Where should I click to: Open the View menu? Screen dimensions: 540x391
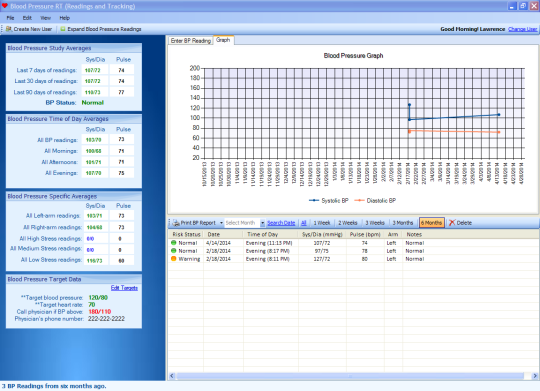click(x=45, y=18)
